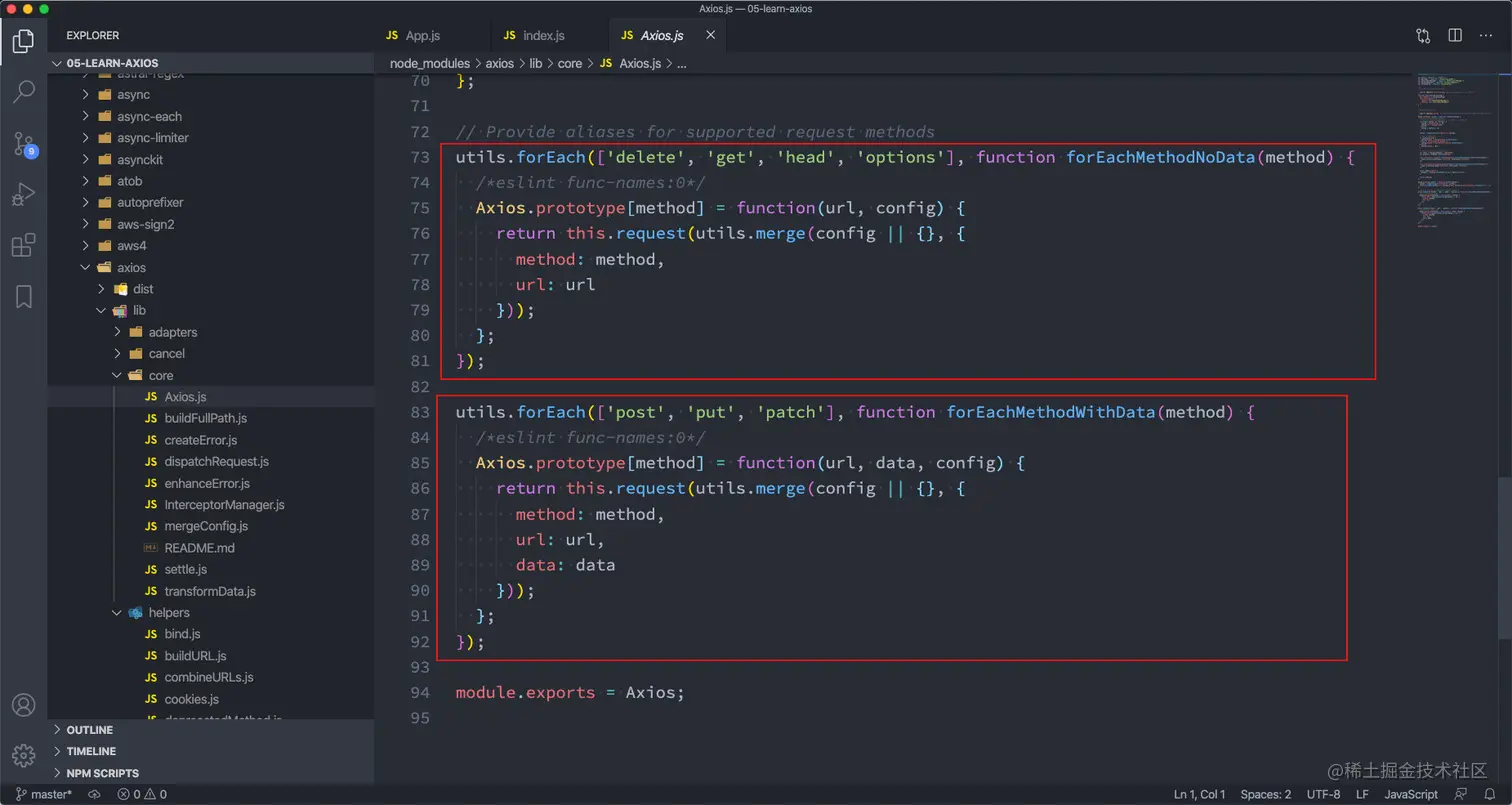The height and width of the screenshot is (805, 1512).
Task: Click node_modules in the breadcrumb
Action: point(430,63)
